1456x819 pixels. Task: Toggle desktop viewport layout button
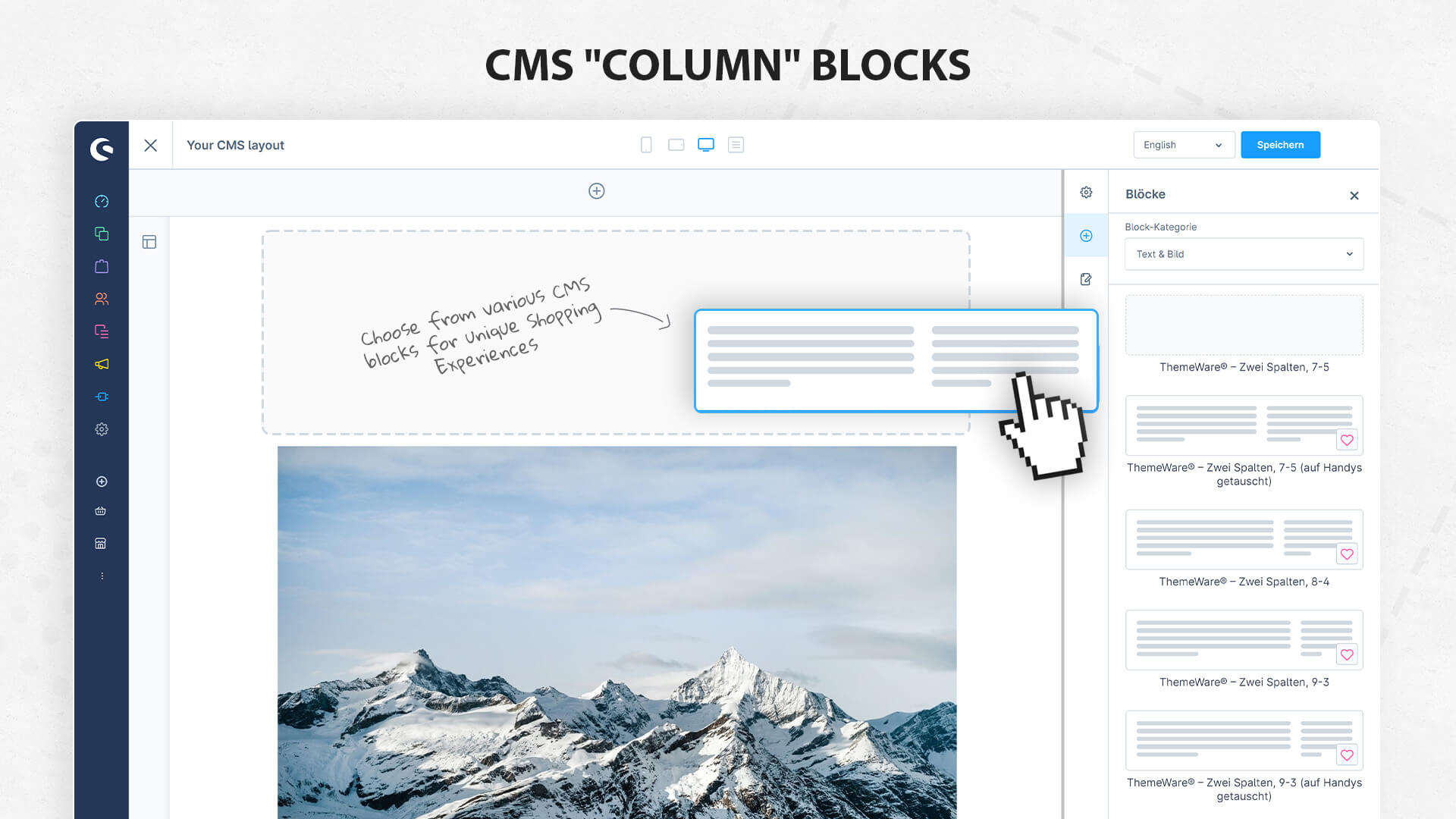point(706,144)
